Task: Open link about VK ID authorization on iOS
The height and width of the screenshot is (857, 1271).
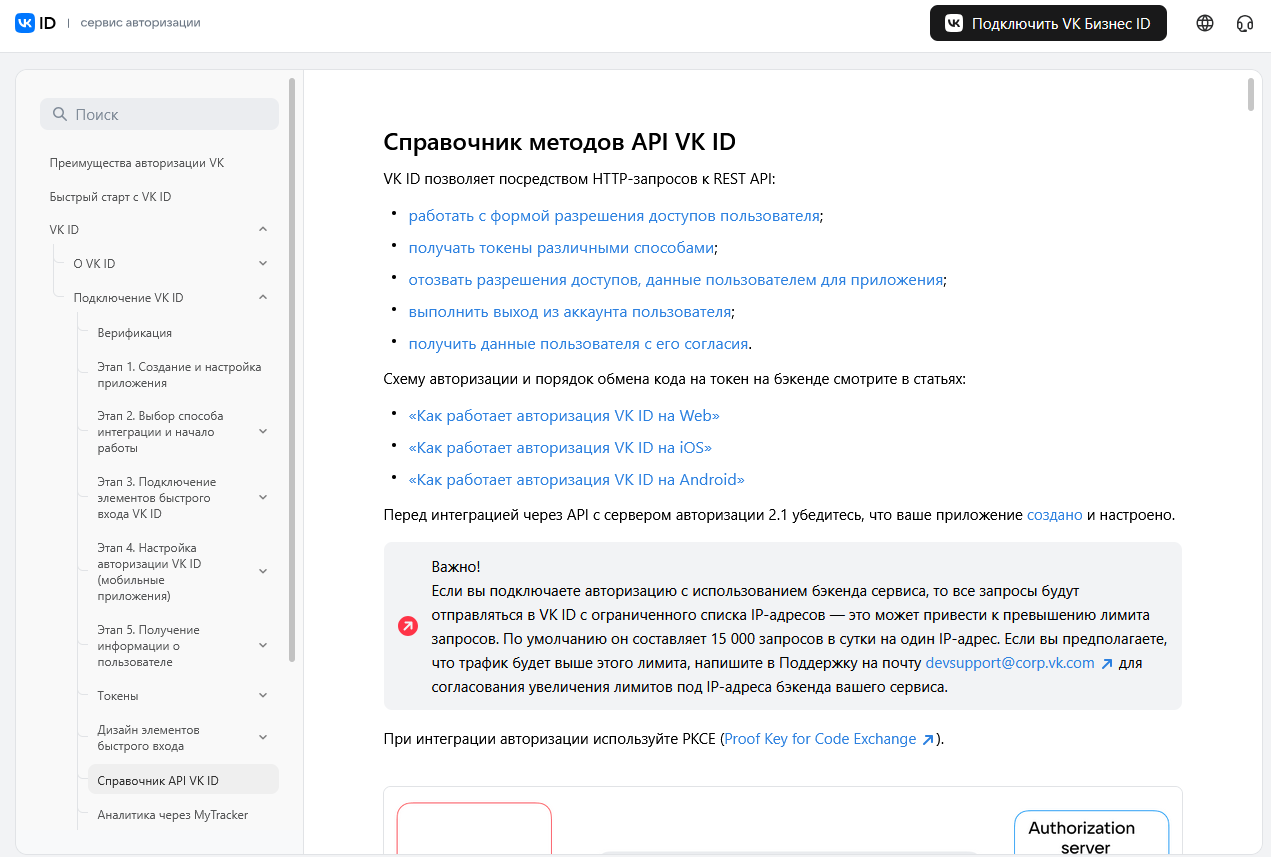Action: (560, 448)
